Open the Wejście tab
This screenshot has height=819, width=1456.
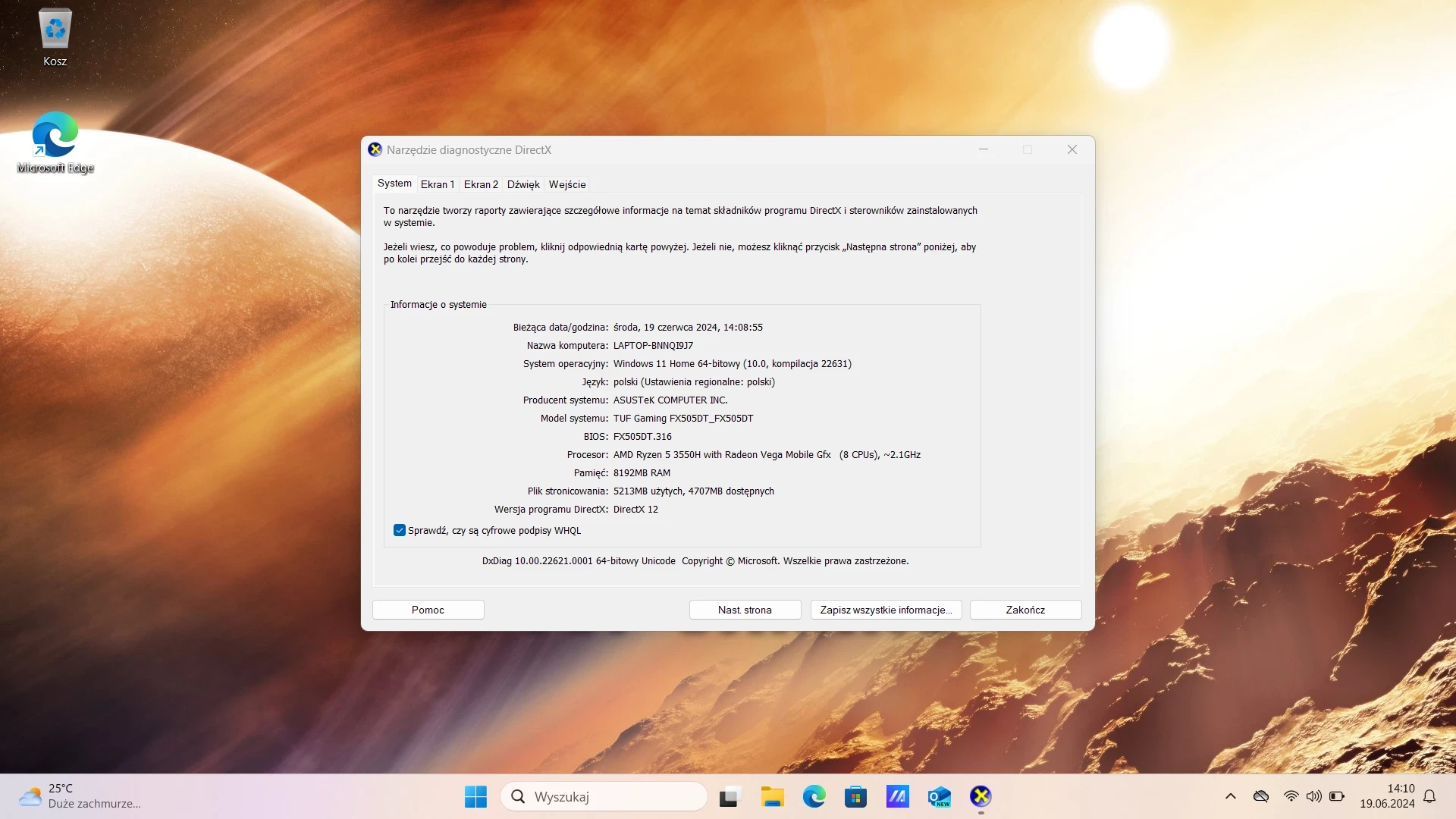coord(567,184)
